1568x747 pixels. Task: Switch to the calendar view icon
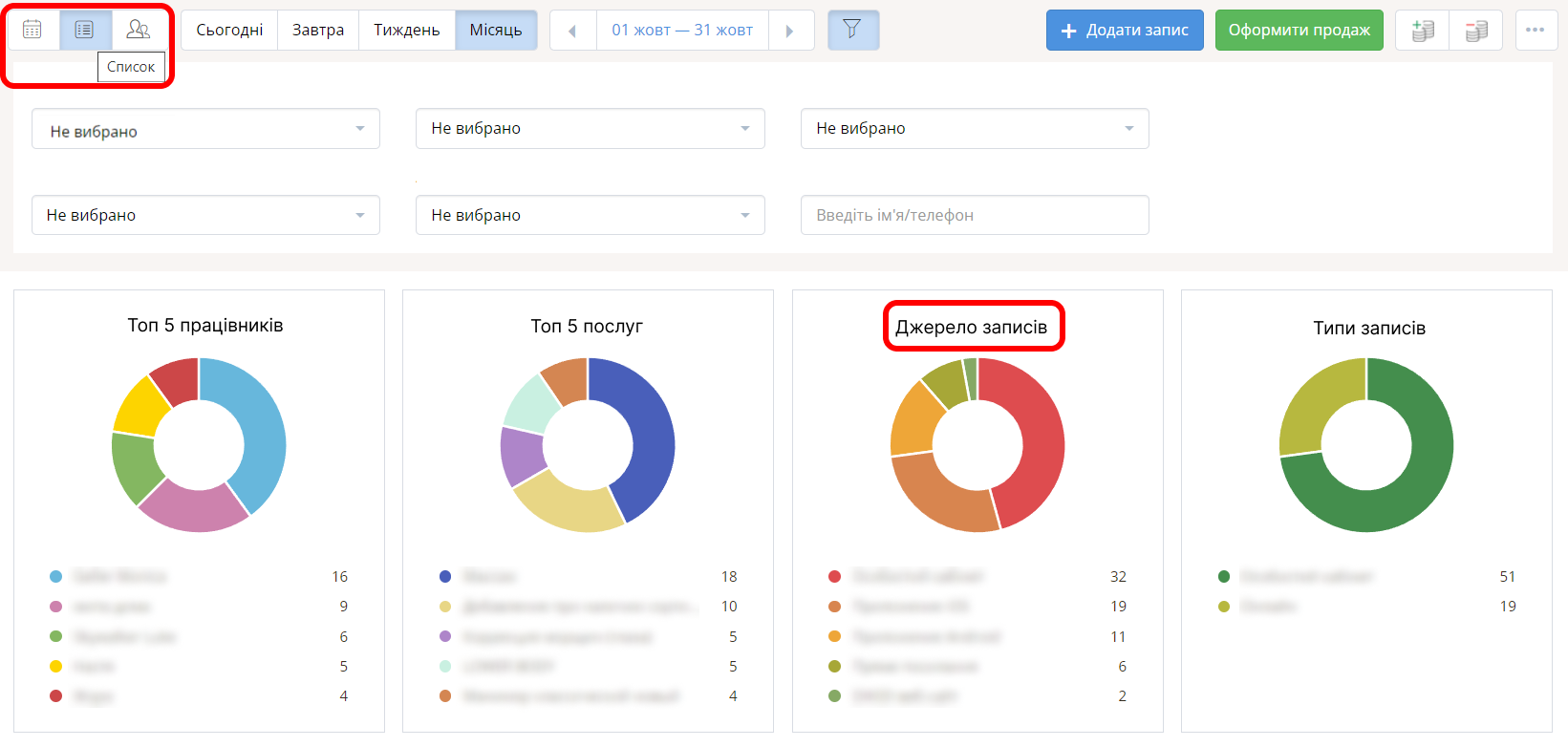point(32,30)
